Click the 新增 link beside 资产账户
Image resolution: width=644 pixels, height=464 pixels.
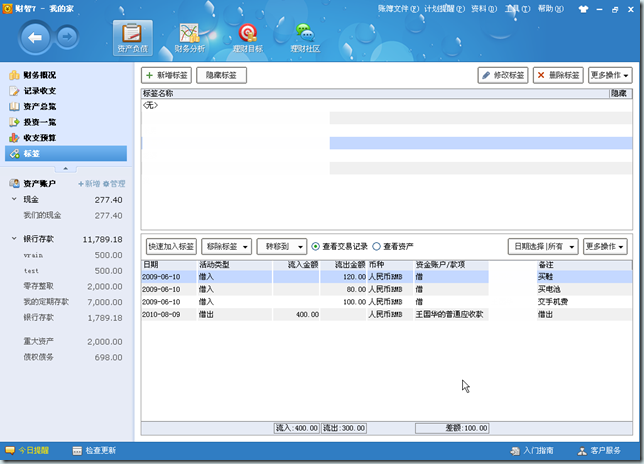(90, 184)
